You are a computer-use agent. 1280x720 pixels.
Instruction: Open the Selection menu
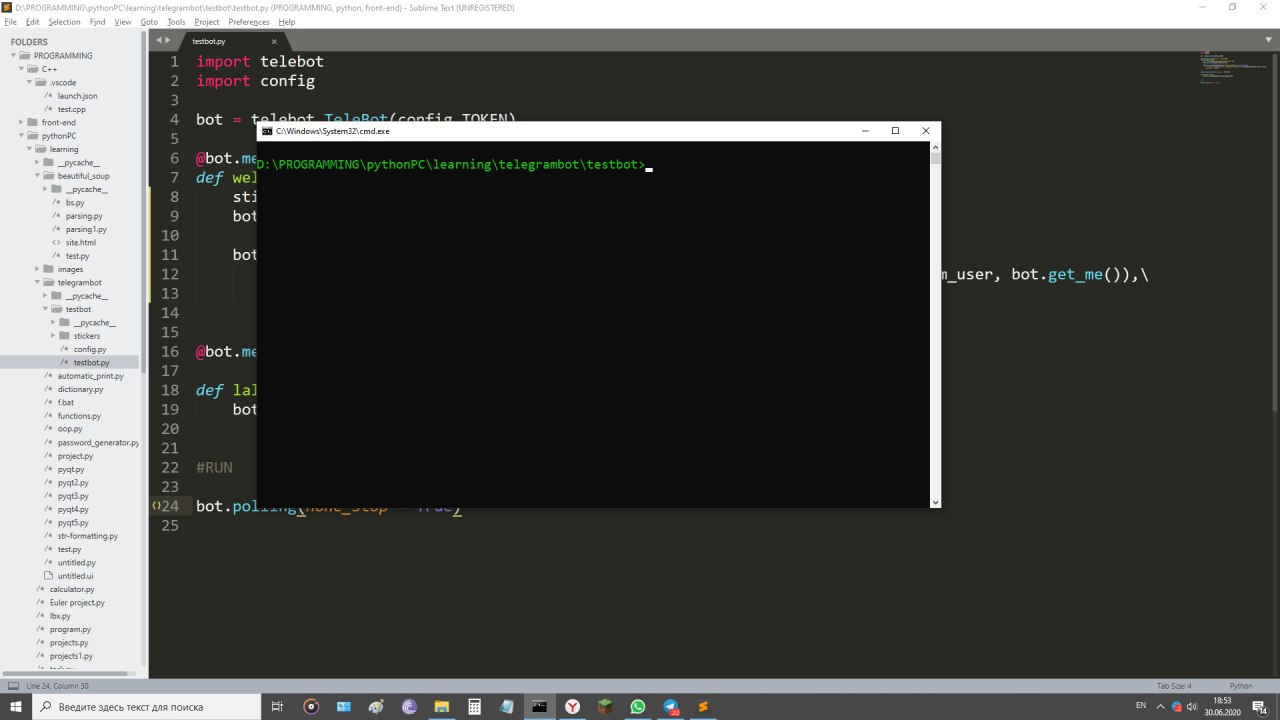(x=64, y=21)
